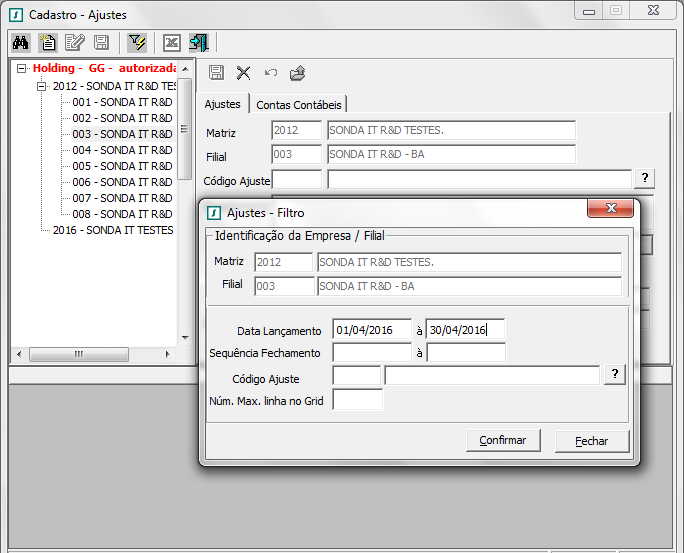Image resolution: width=684 pixels, height=553 pixels.
Task: Select 2016 - SONDA IT TESTES tree item
Action: [112, 230]
